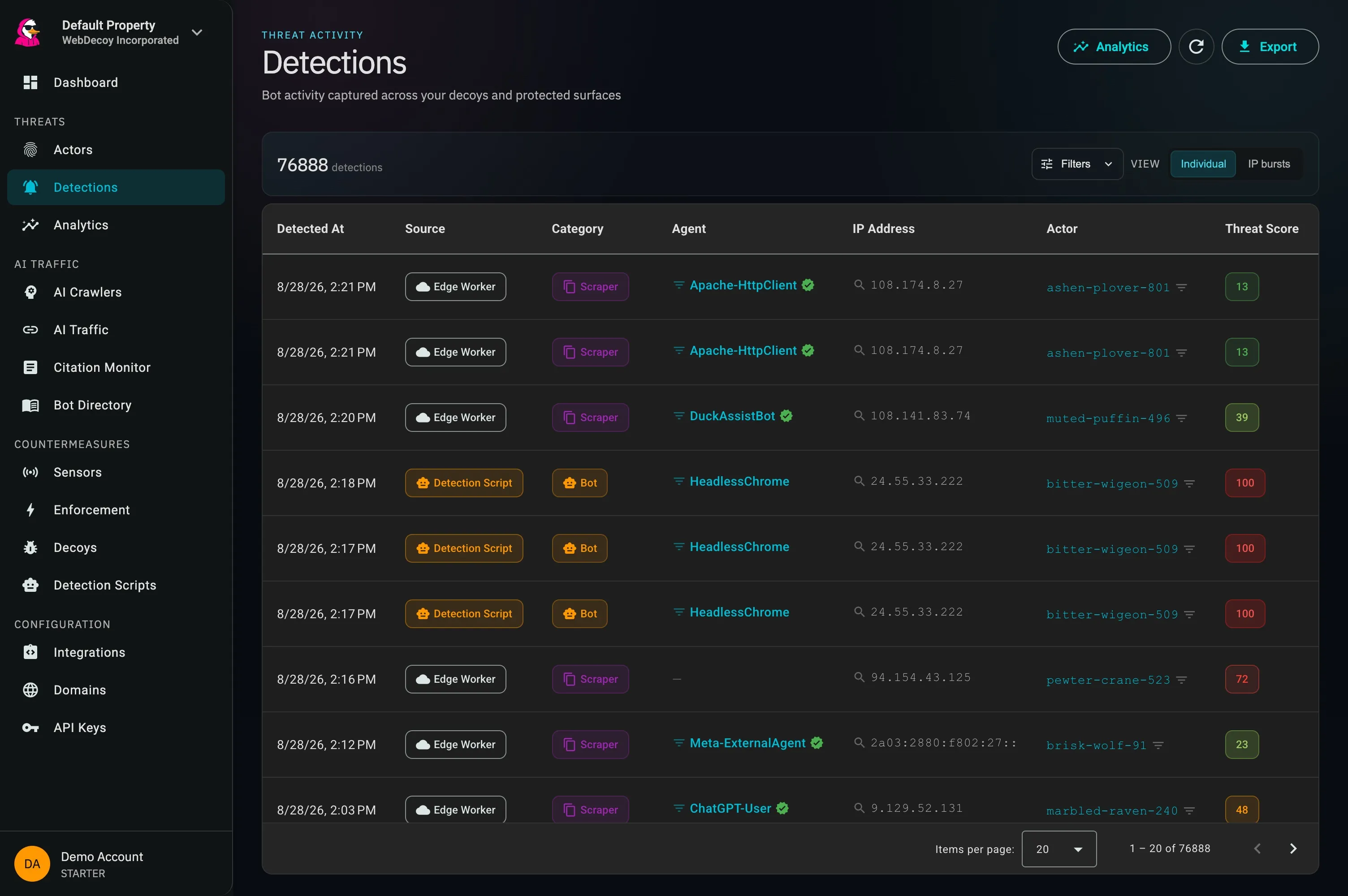The width and height of the screenshot is (1348, 896).
Task: Open AI Traffic in sidebar
Action: coord(116,330)
